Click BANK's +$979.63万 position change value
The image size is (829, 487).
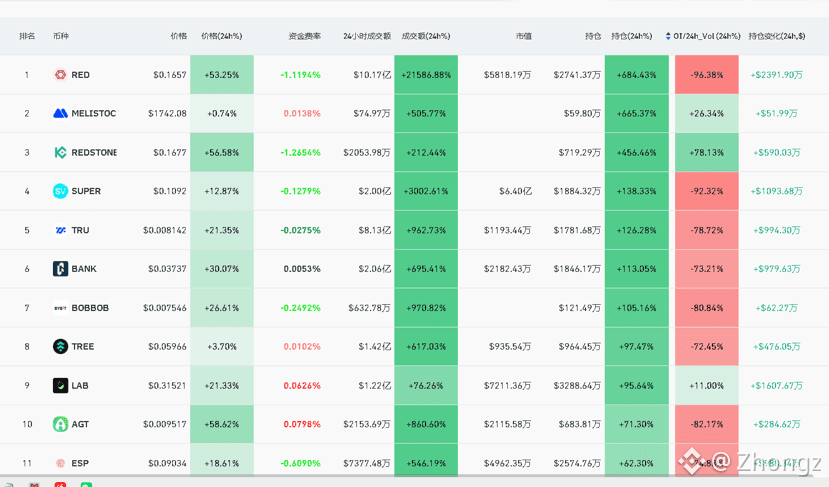(777, 269)
